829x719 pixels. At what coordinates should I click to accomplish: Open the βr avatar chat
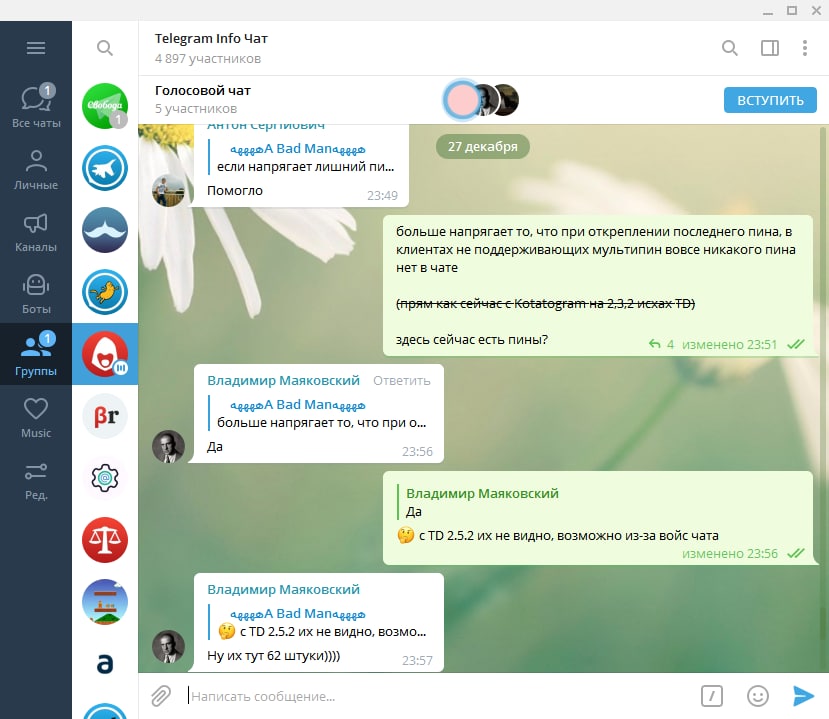point(105,416)
